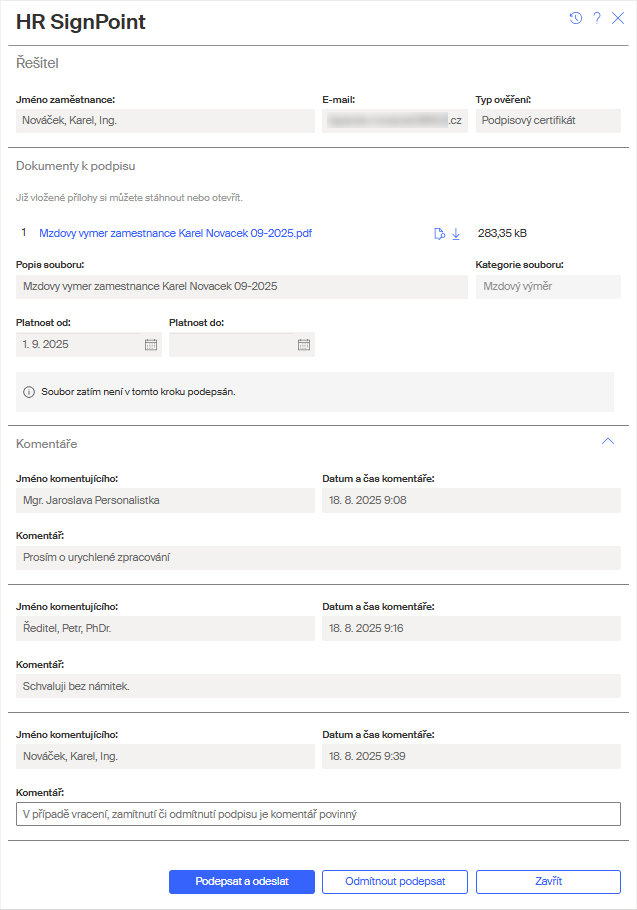Viewport: 637px width, 910px height.
Task: Collapse the Komentáře section
Action: [x=607, y=440]
